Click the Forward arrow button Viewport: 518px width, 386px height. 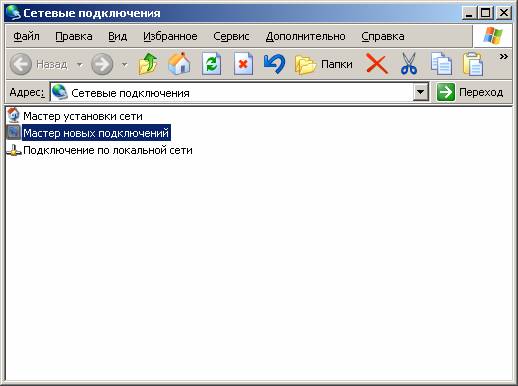click(x=102, y=64)
